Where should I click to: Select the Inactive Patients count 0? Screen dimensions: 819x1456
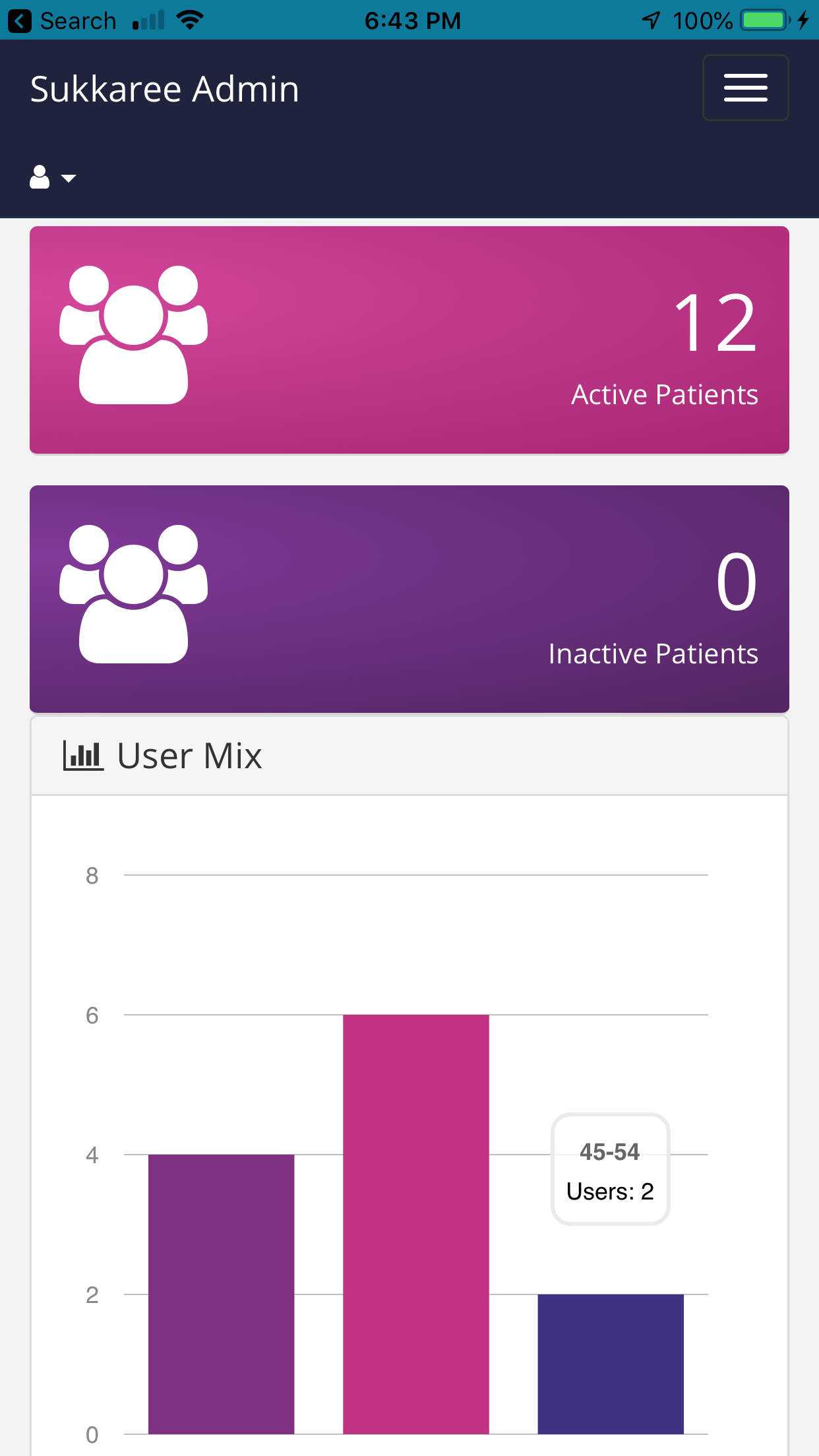(x=736, y=582)
